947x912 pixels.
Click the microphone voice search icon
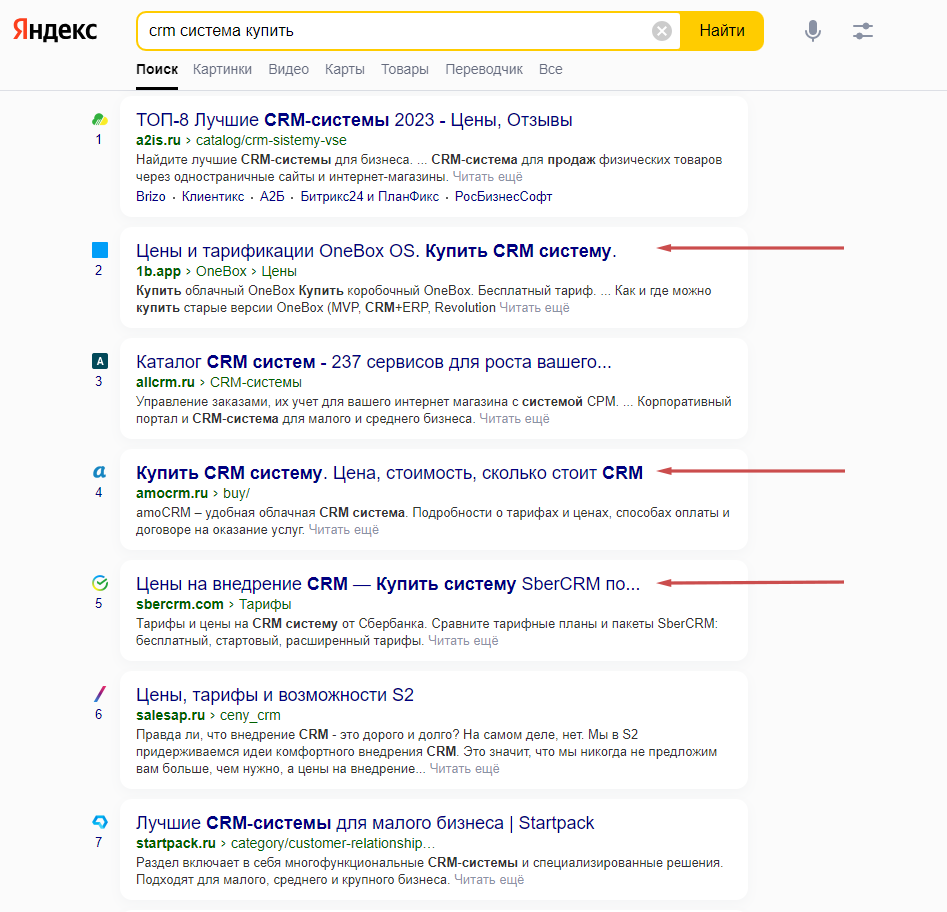(813, 31)
